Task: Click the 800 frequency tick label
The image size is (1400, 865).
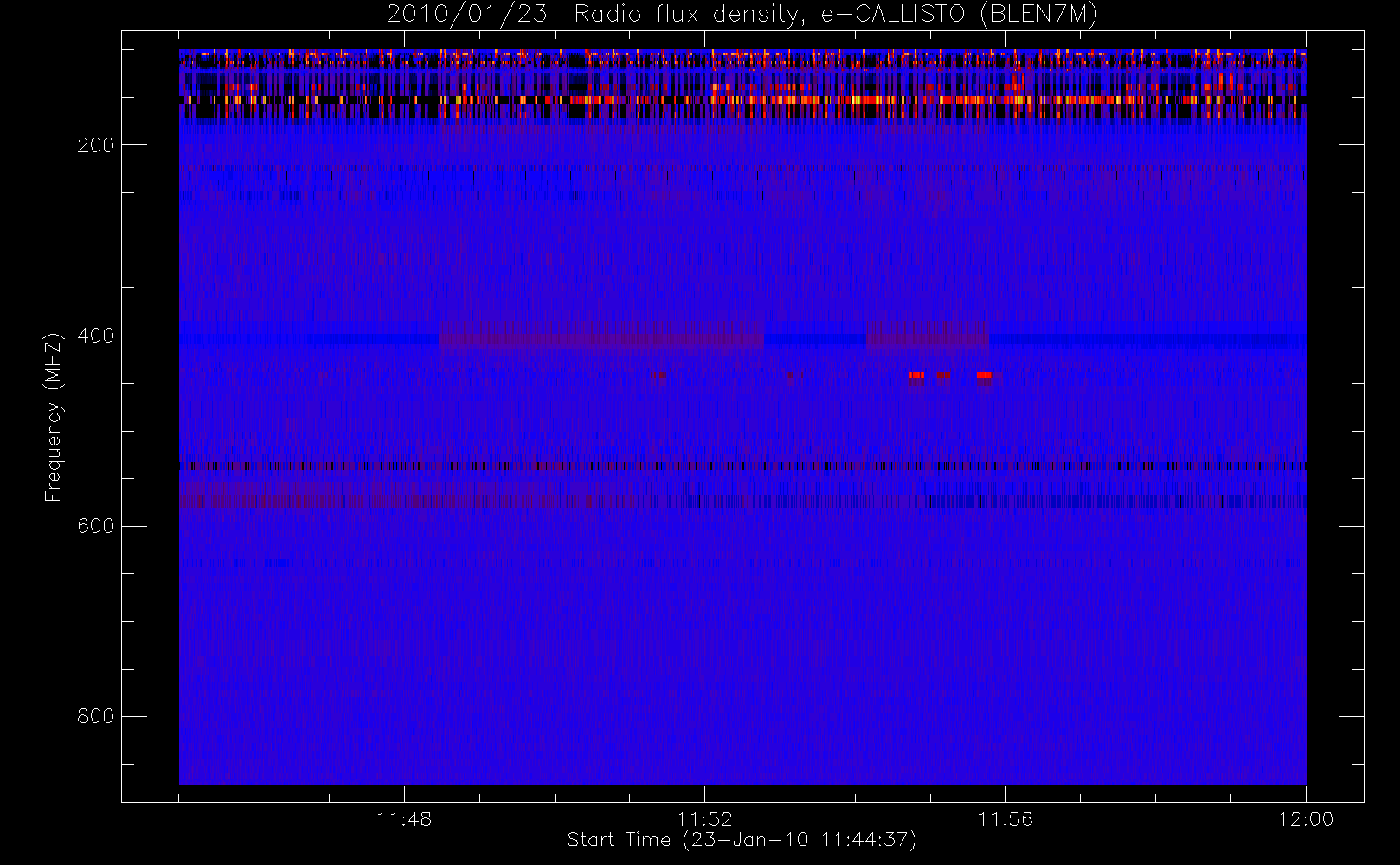Action: 95,716
